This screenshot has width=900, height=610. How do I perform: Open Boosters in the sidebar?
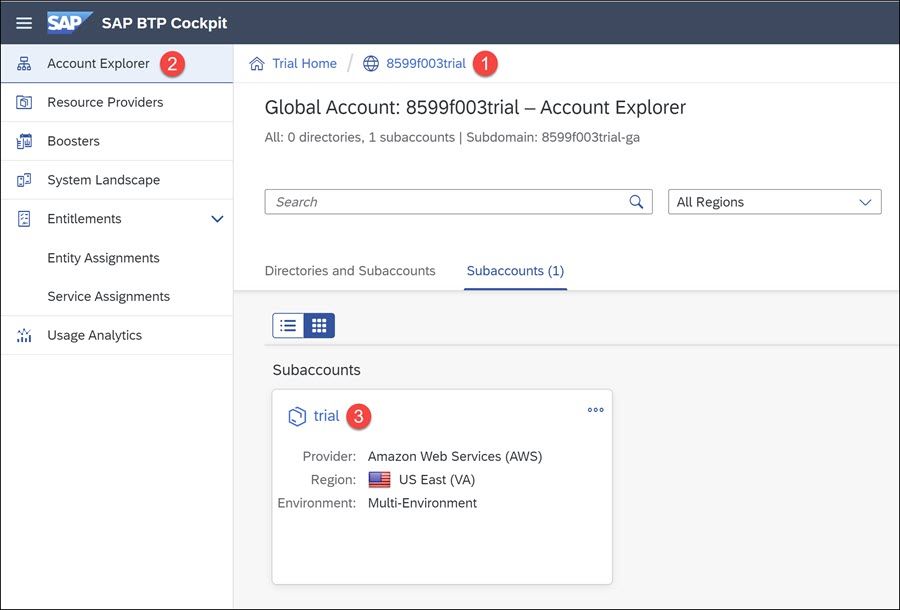[x=117, y=141]
